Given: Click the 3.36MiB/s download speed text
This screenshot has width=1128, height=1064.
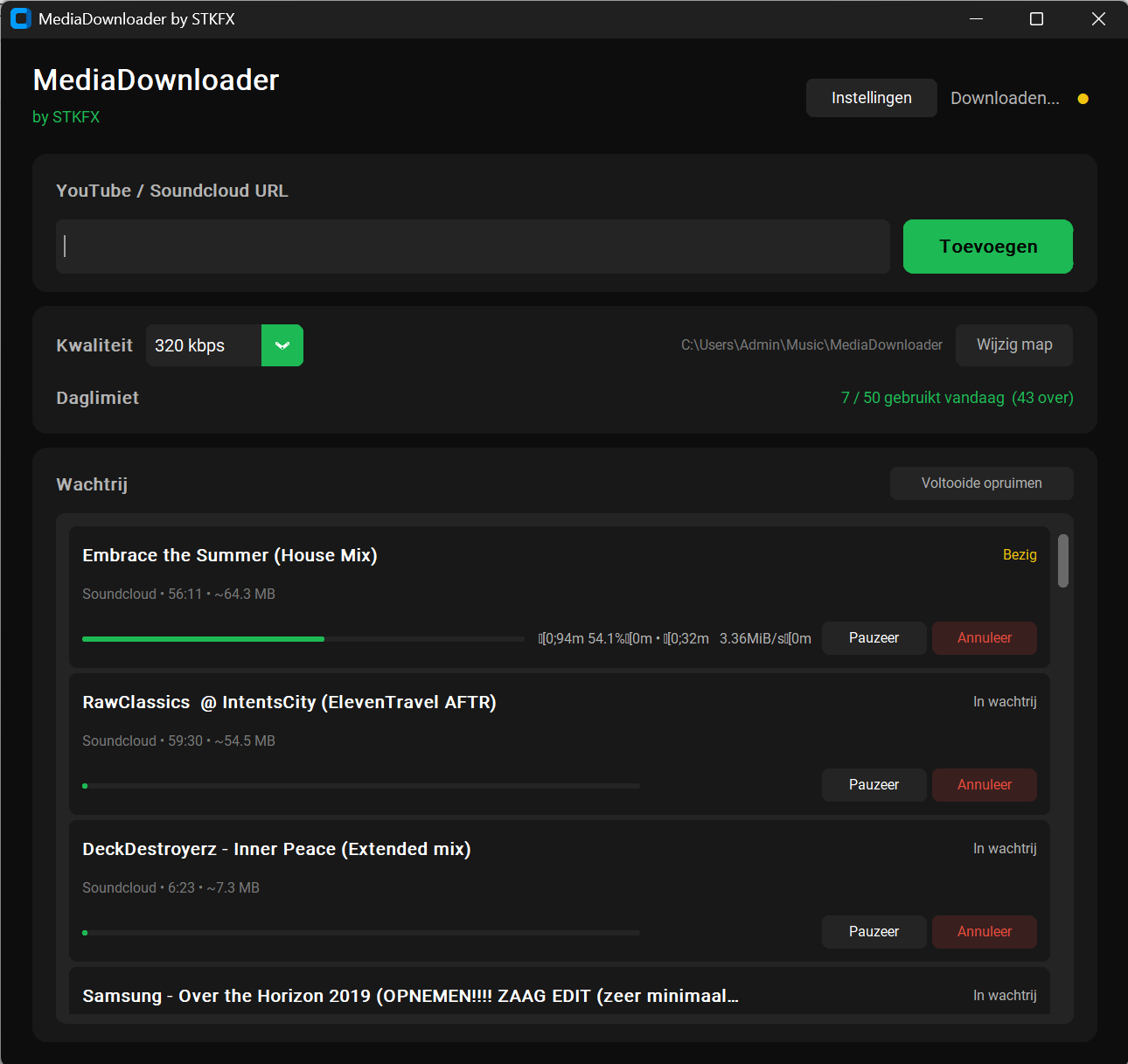Looking at the screenshot, I should pyautogui.click(x=752, y=639).
